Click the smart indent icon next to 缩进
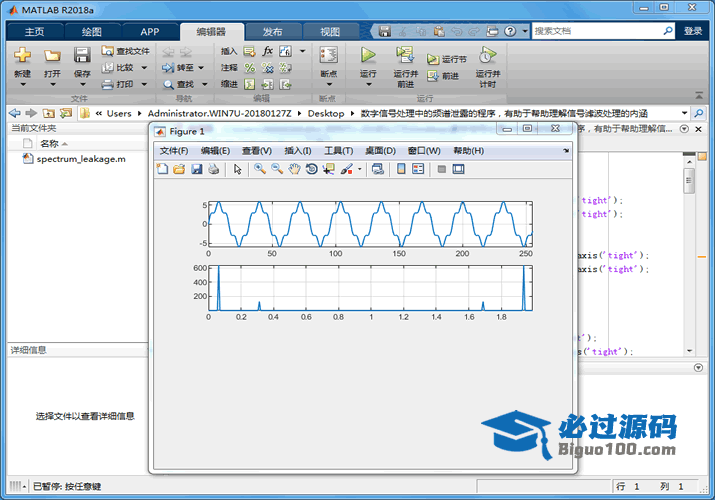This screenshot has height=500, width=715. 249,84
